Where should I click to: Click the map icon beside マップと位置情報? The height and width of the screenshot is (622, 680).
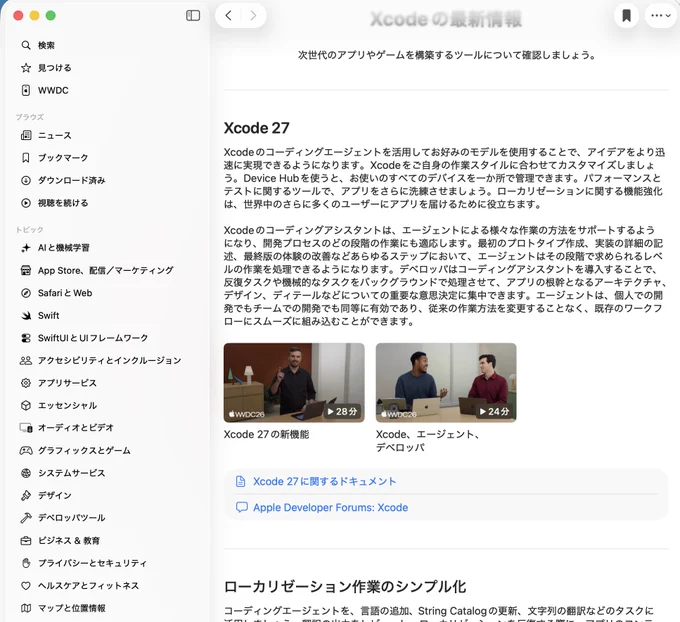pyautogui.click(x=26, y=608)
